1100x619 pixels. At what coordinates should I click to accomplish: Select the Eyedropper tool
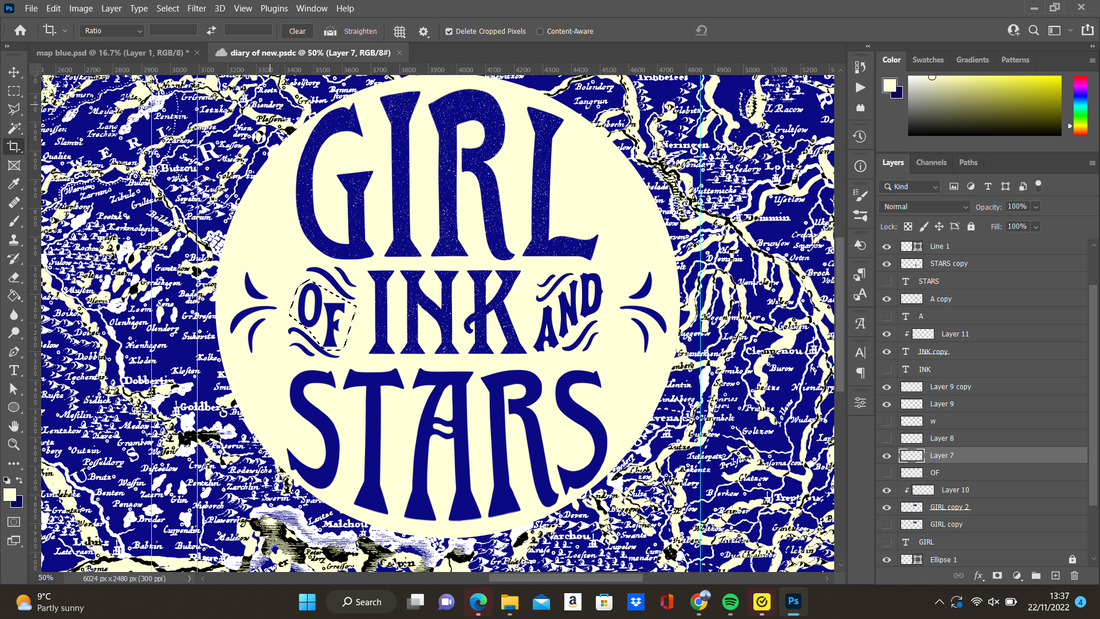tap(14, 184)
